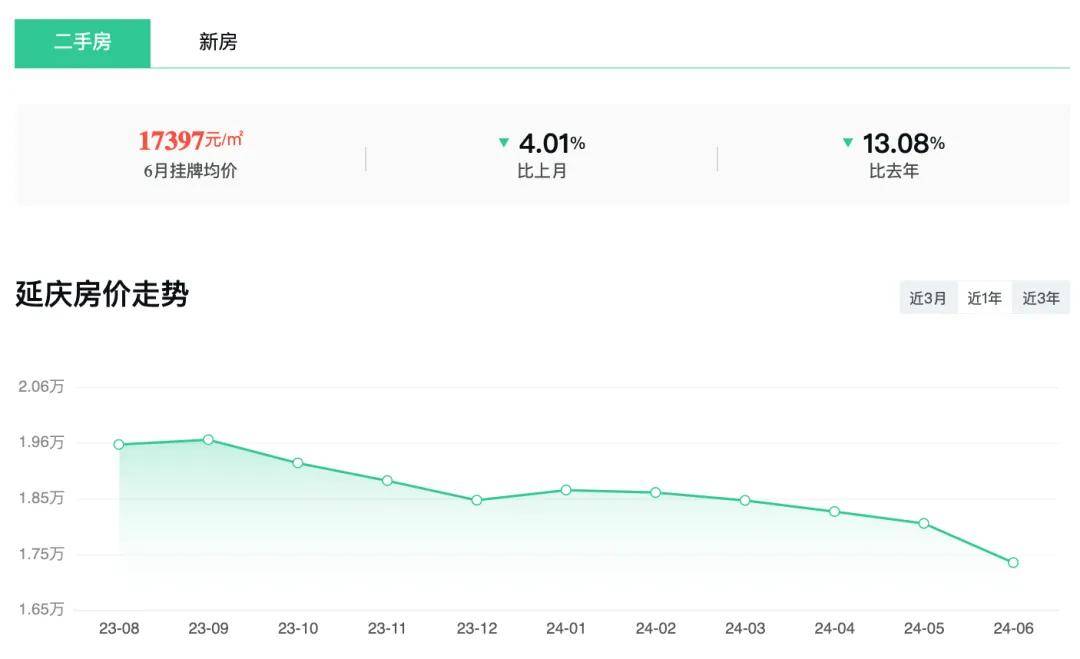Click the 17397元/㎡ listing price figure

[191, 140]
